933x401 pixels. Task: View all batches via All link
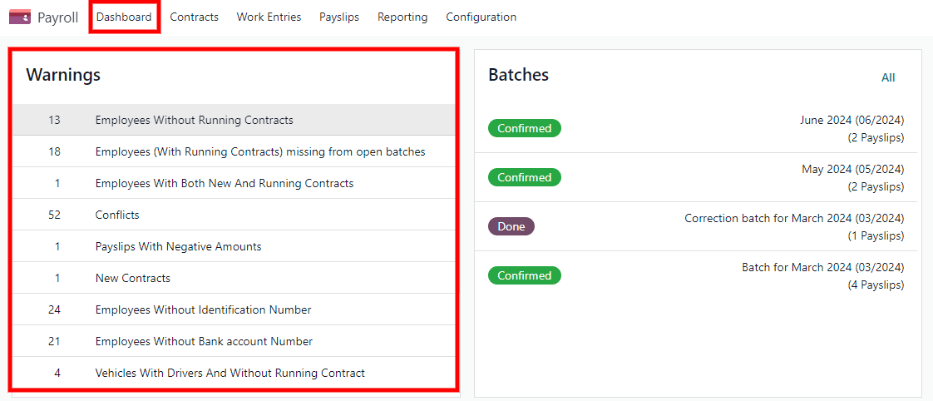pos(888,78)
